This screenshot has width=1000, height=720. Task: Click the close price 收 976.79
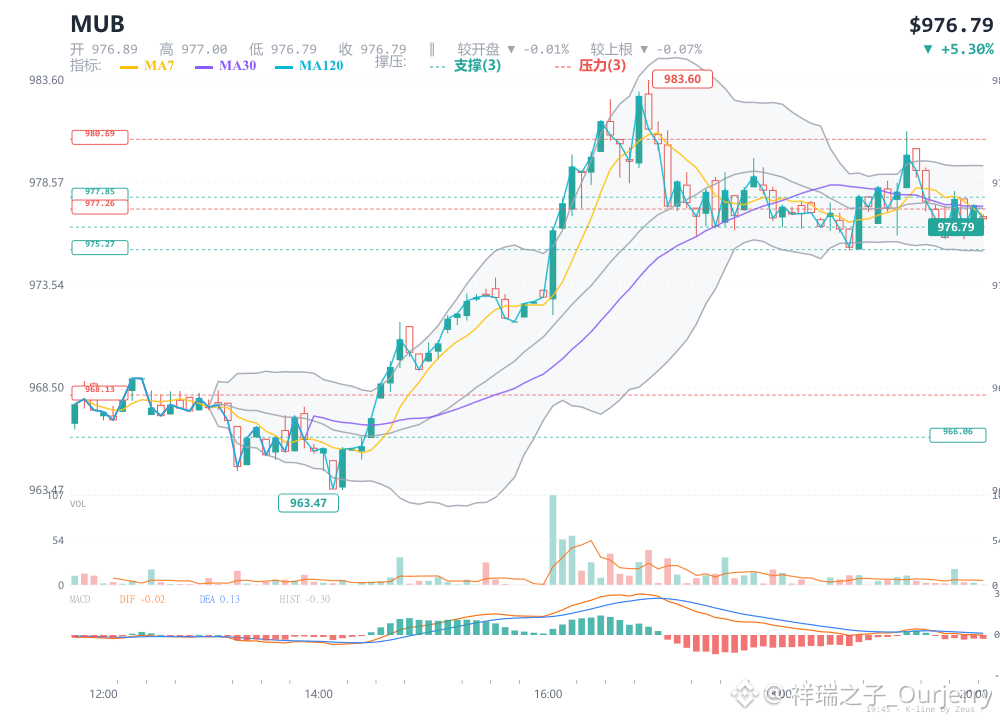372,49
